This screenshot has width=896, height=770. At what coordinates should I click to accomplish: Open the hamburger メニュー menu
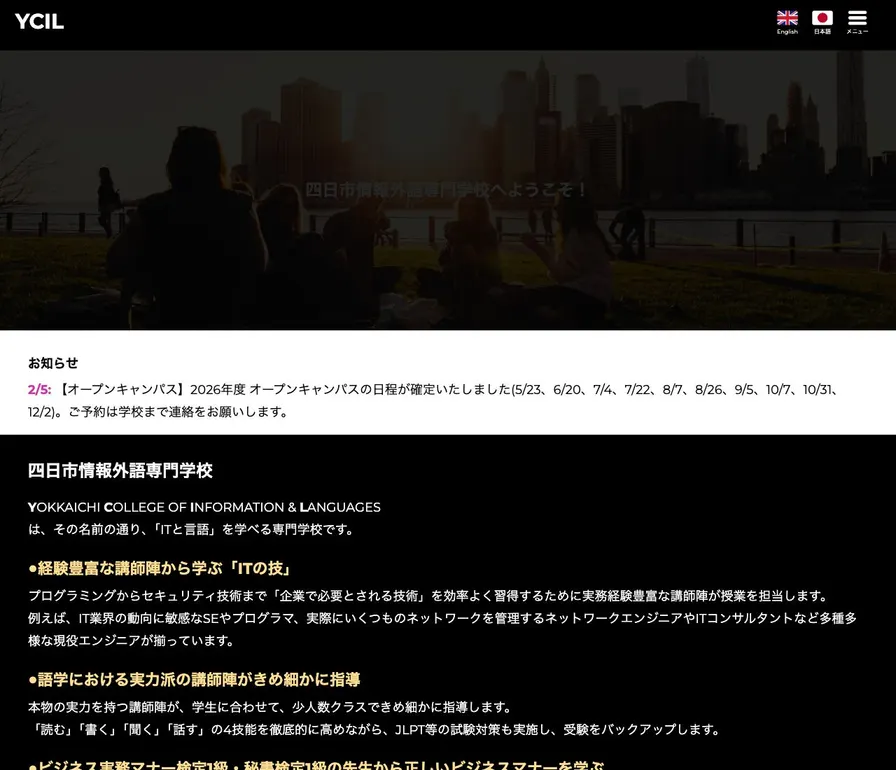pyautogui.click(x=857, y=22)
